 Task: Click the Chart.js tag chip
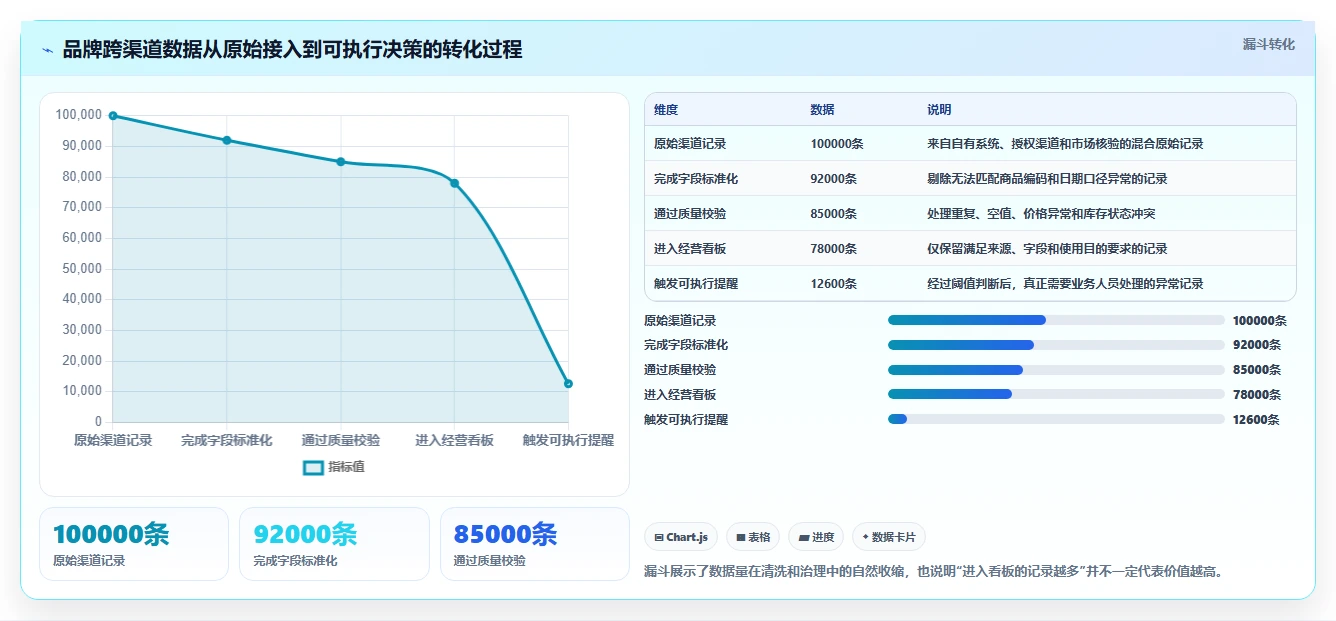pos(681,537)
